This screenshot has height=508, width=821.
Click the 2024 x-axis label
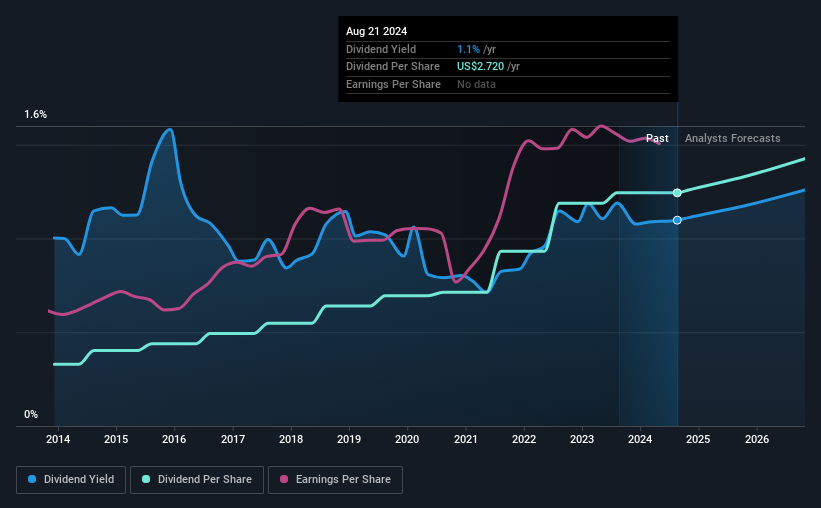pyautogui.click(x=640, y=439)
